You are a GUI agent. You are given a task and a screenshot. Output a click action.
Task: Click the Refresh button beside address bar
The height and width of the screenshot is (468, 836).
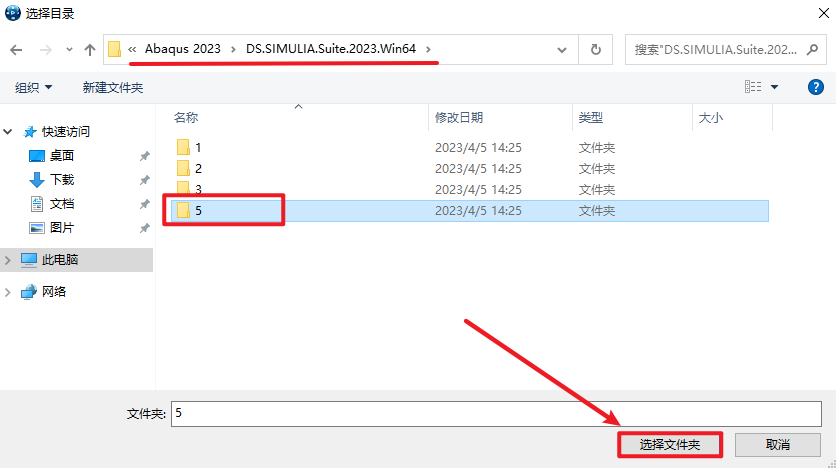(x=596, y=49)
